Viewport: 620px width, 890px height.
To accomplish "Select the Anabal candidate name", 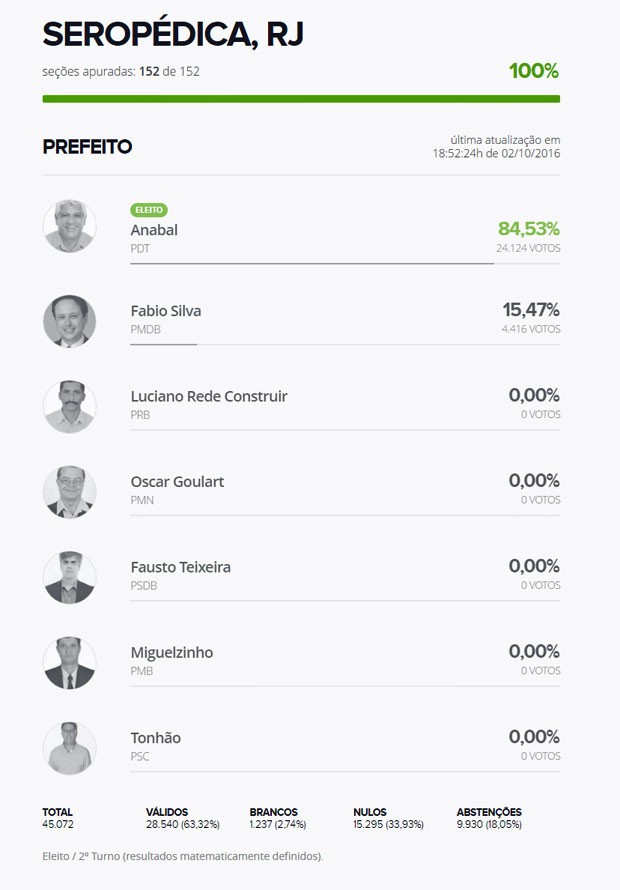I will coord(154,230).
